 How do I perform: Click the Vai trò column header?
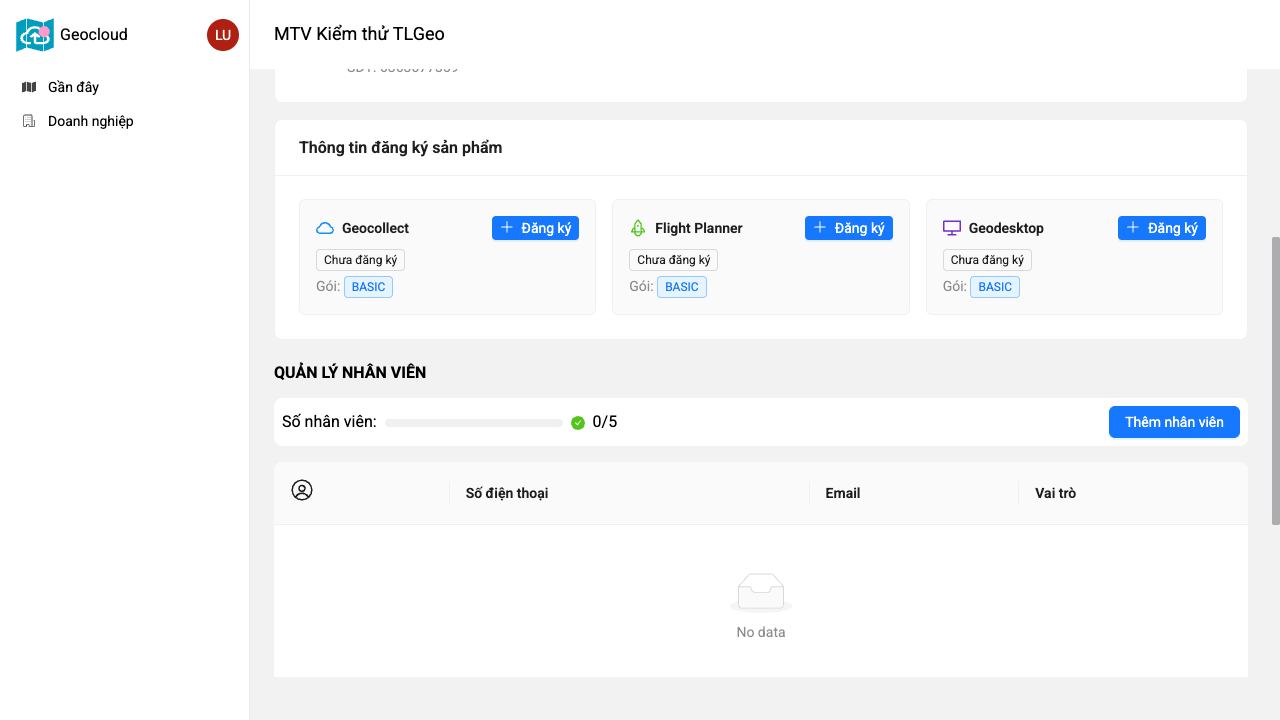[1055, 493]
